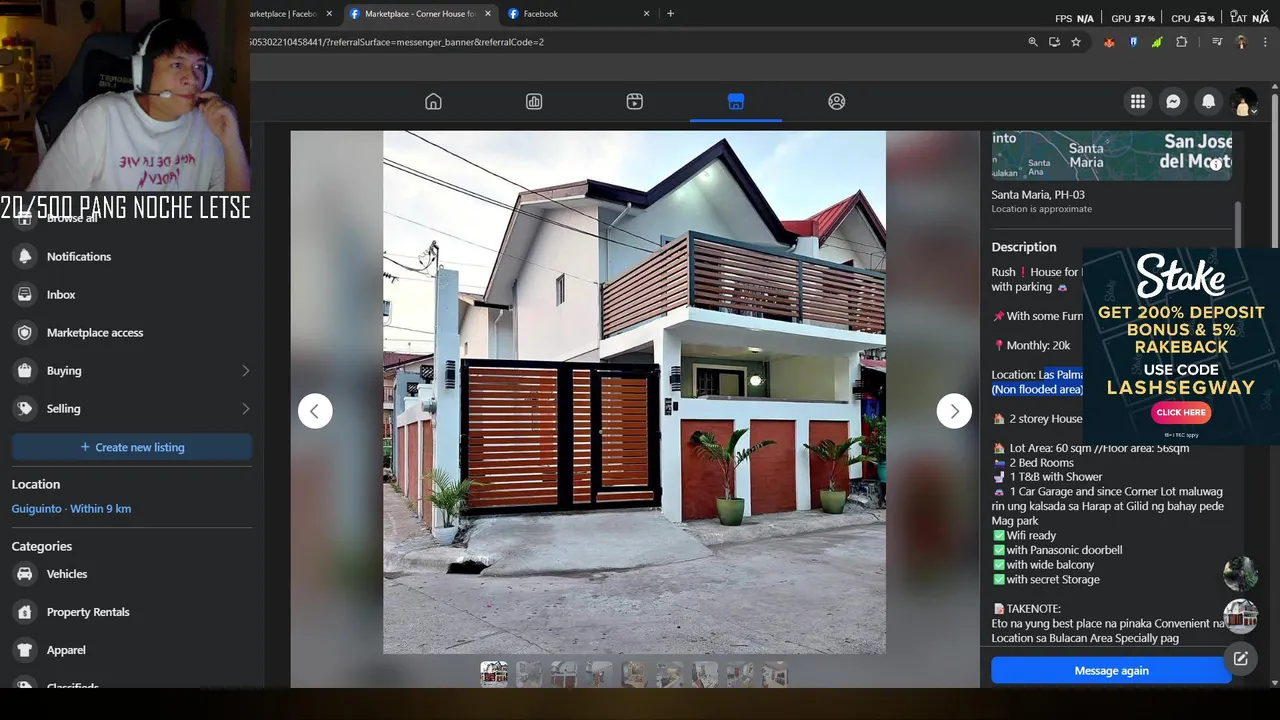
Task: Open Marketplace access in sidebar
Action: tap(132, 333)
